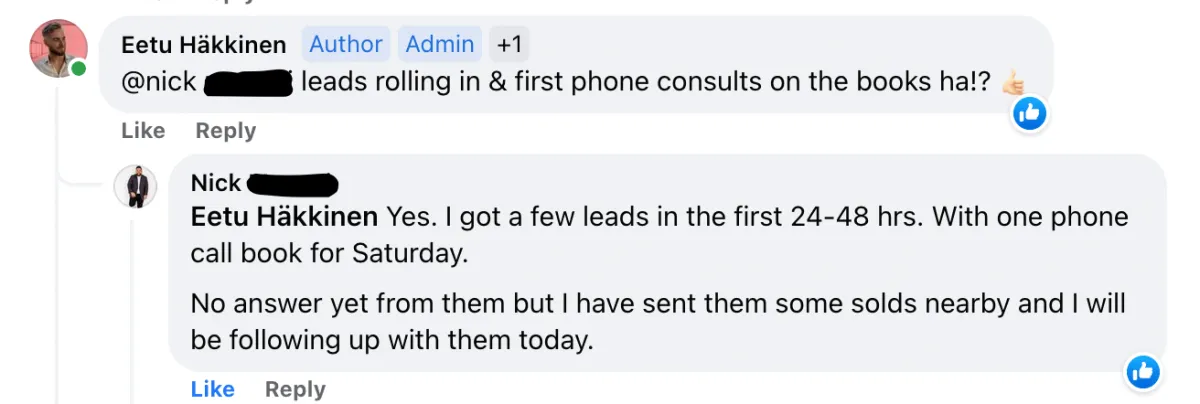
Task: Open Eetu Häkkinen's name in top comment
Action: click(x=203, y=45)
